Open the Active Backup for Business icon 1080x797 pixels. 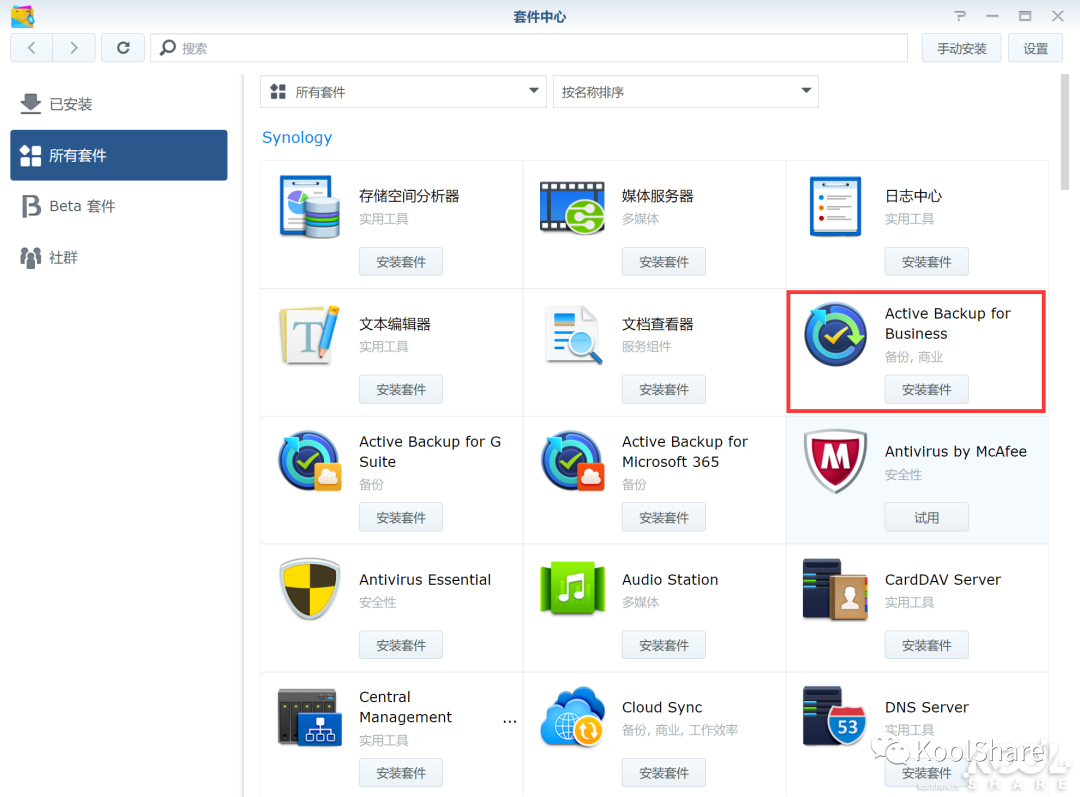(835, 335)
